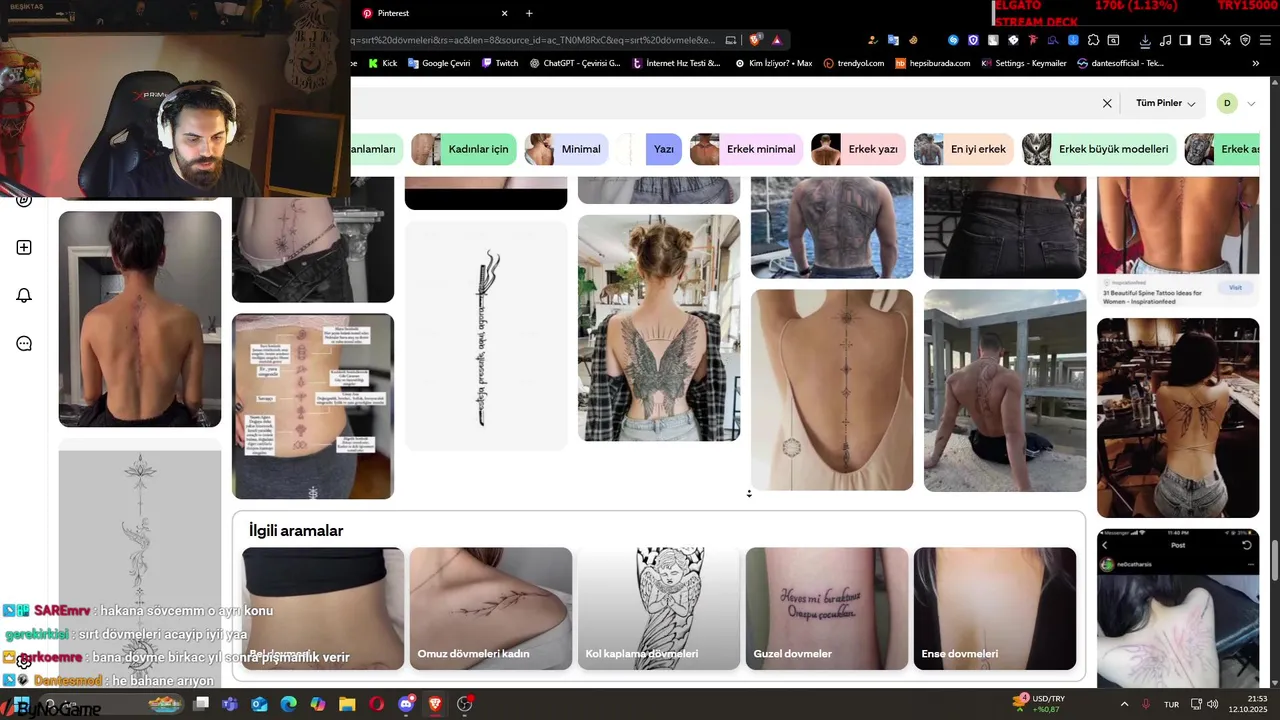
Task: Open the volume speaker tray icon
Action: tap(1212, 704)
